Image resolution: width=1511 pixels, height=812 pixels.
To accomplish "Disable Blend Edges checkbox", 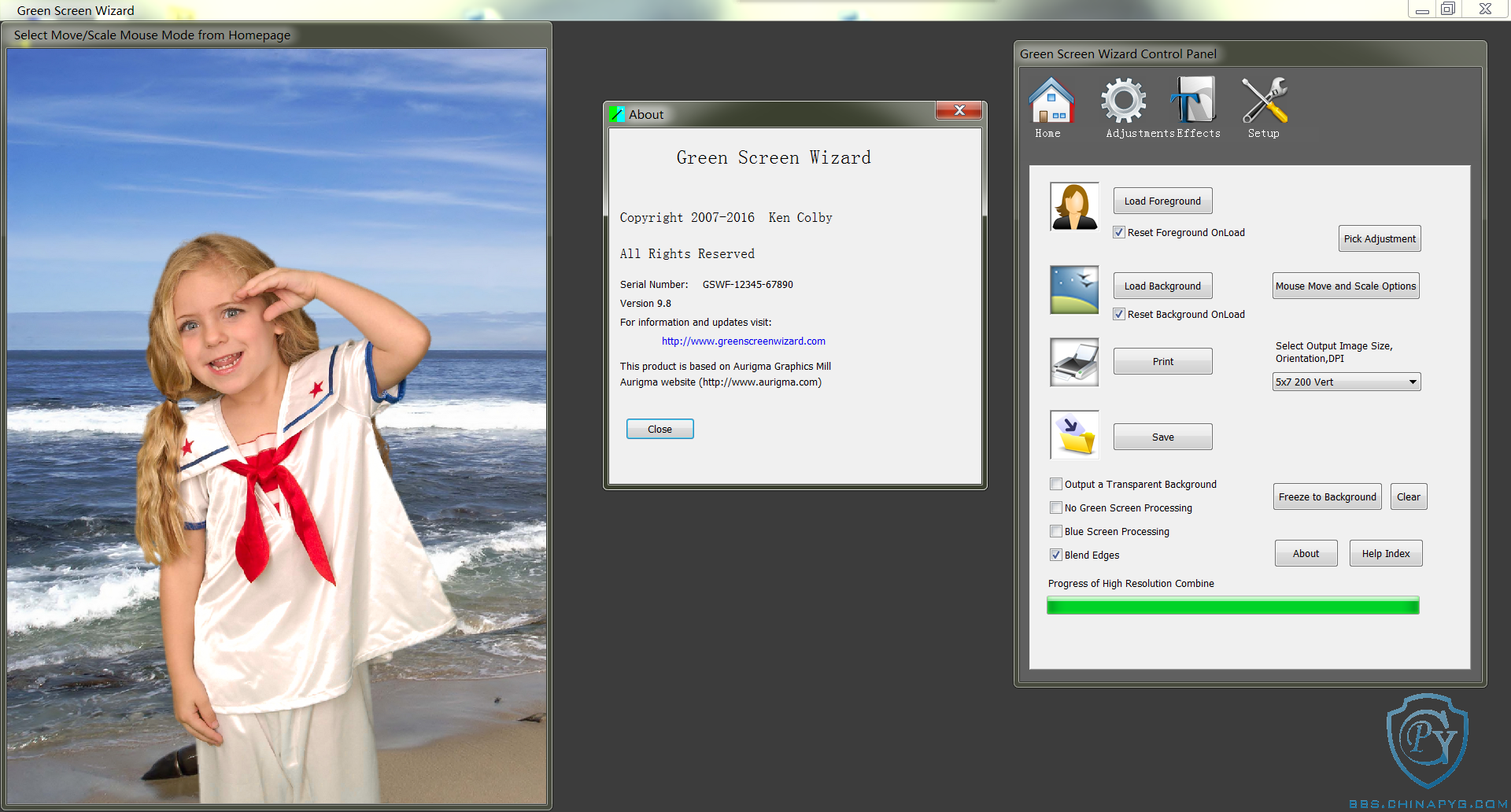I will (x=1056, y=555).
